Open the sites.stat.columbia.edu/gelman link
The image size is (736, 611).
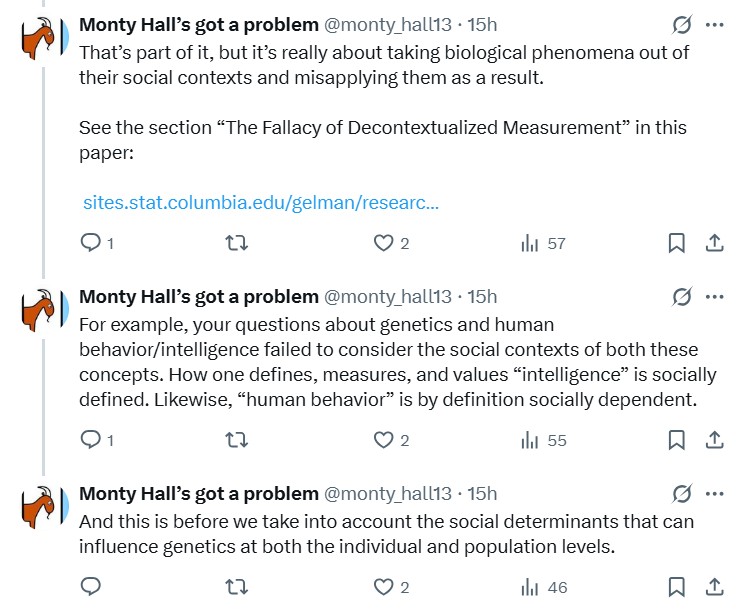[x=261, y=202]
